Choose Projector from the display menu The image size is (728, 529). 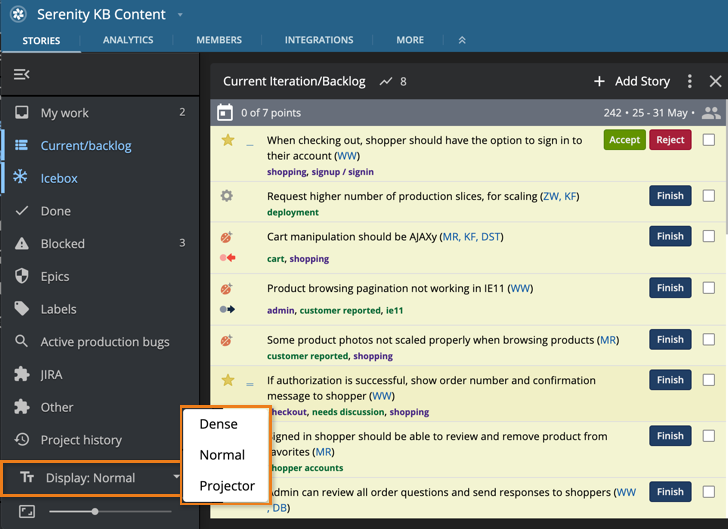227,486
